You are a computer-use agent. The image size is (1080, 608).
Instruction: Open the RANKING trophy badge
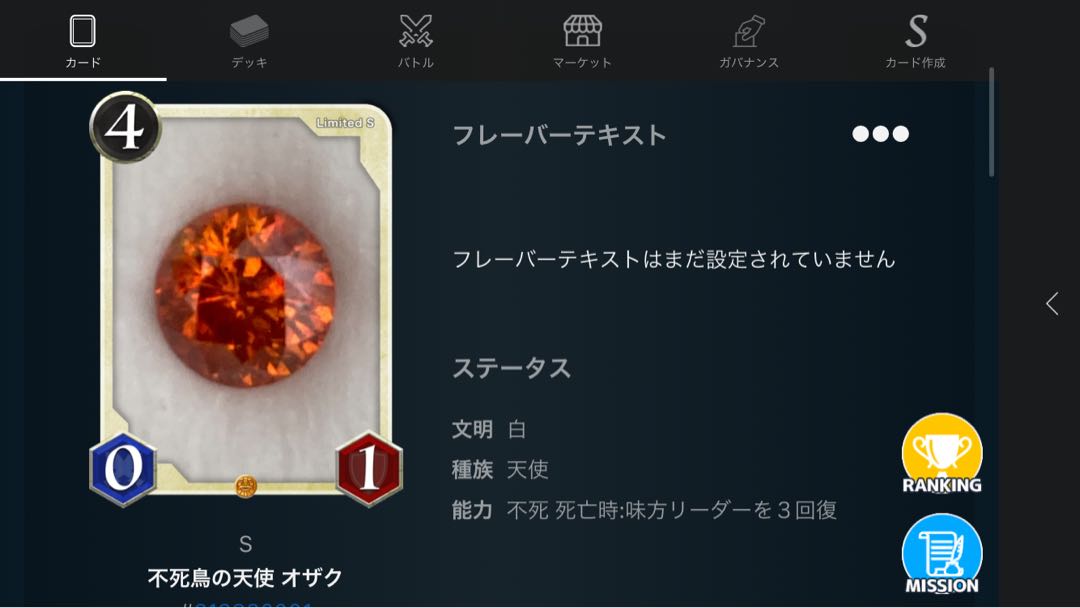point(942,454)
